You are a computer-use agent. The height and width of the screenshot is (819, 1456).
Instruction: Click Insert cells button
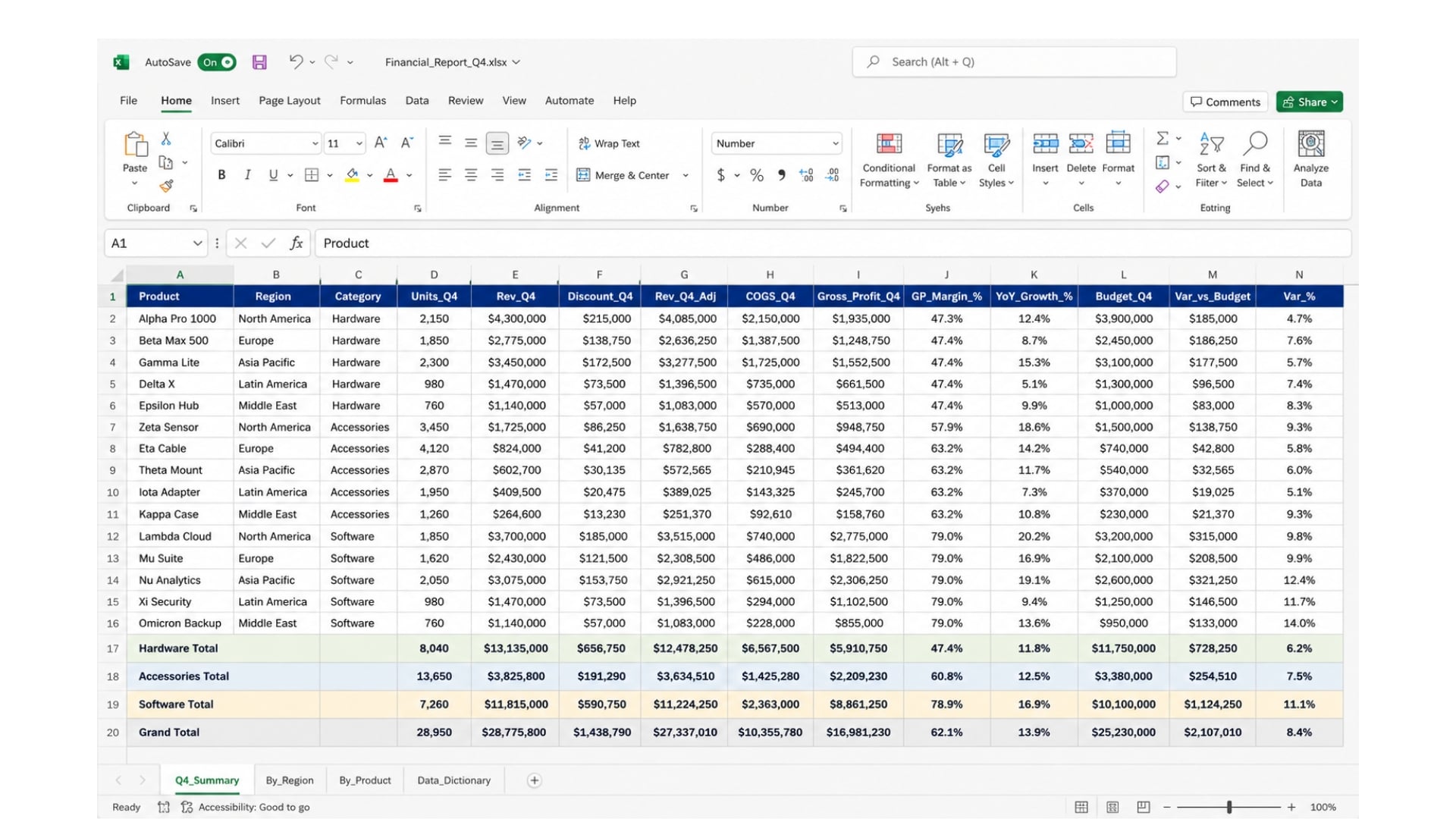click(1045, 159)
